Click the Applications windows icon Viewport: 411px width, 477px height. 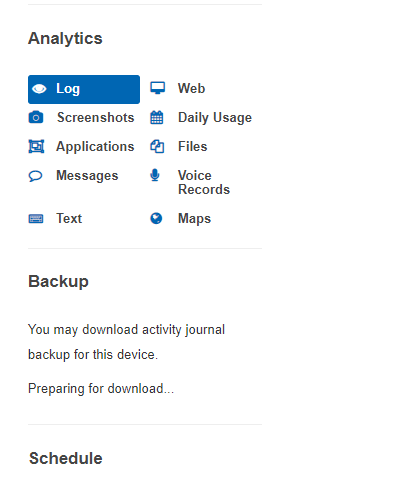(36, 146)
